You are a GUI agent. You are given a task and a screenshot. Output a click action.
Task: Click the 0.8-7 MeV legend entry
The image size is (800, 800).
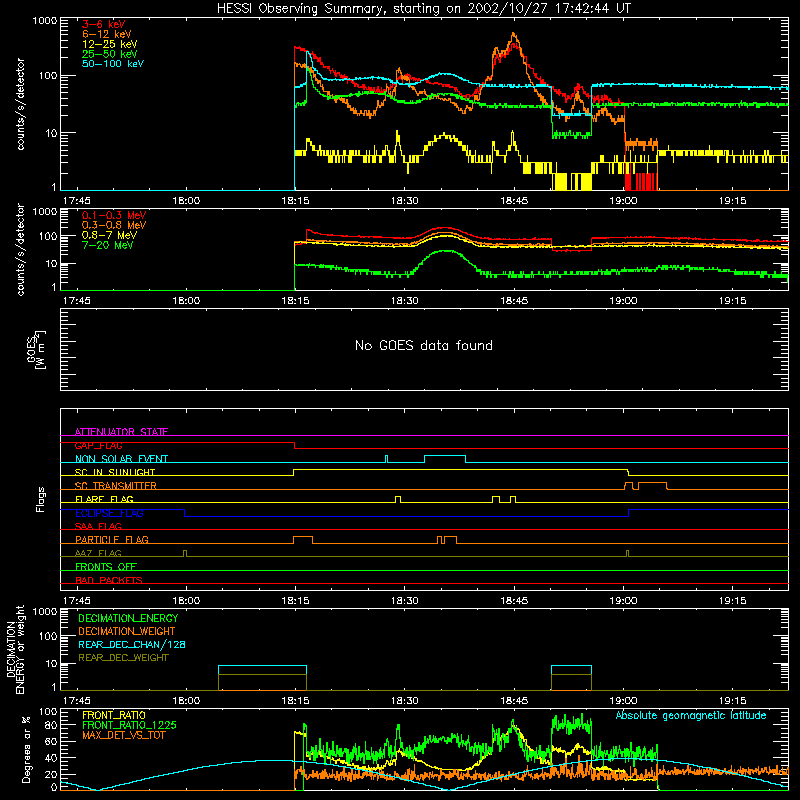pyautogui.click(x=109, y=235)
